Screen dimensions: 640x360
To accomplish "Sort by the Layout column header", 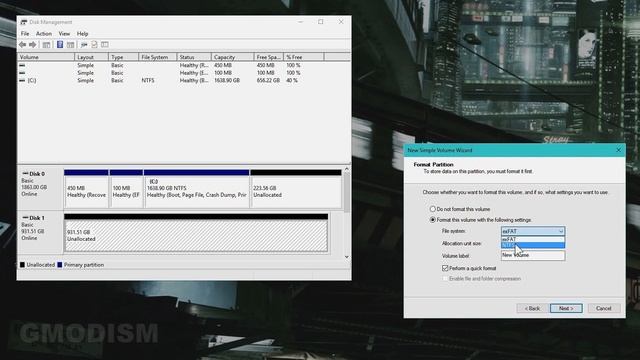I will [x=91, y=57].
